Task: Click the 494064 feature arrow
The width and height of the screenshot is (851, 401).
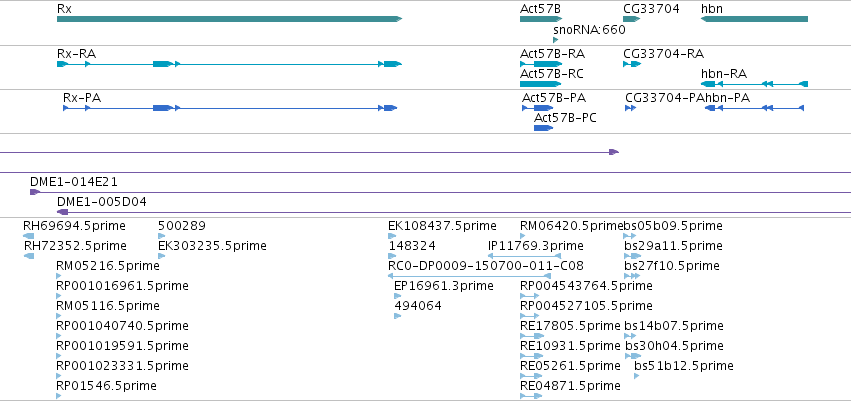Action: click(x=397, y=316)
